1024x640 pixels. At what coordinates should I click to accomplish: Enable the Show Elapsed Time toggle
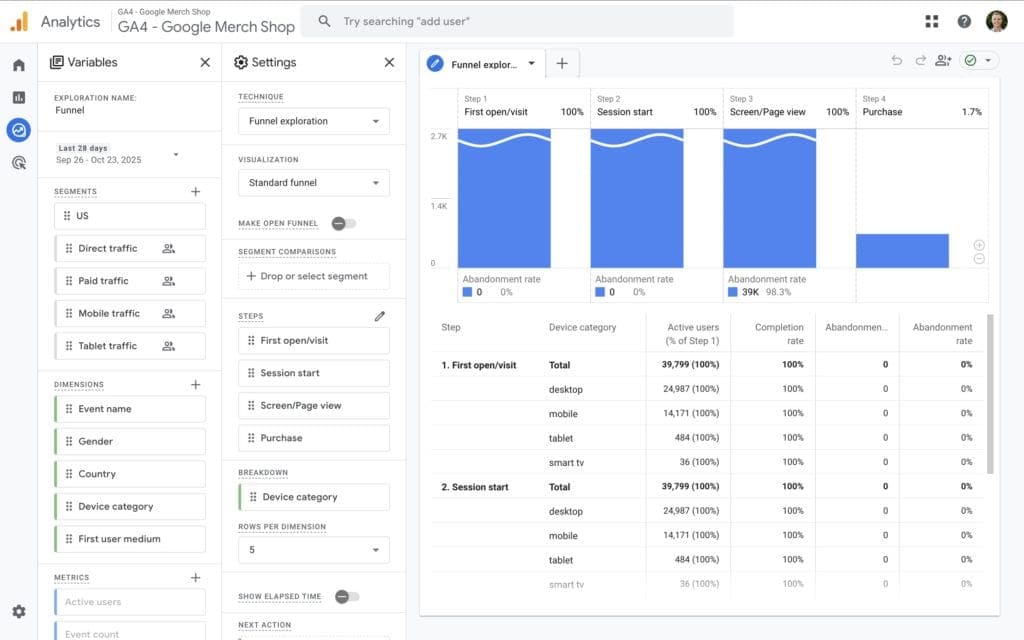click(x=346, y=596)
